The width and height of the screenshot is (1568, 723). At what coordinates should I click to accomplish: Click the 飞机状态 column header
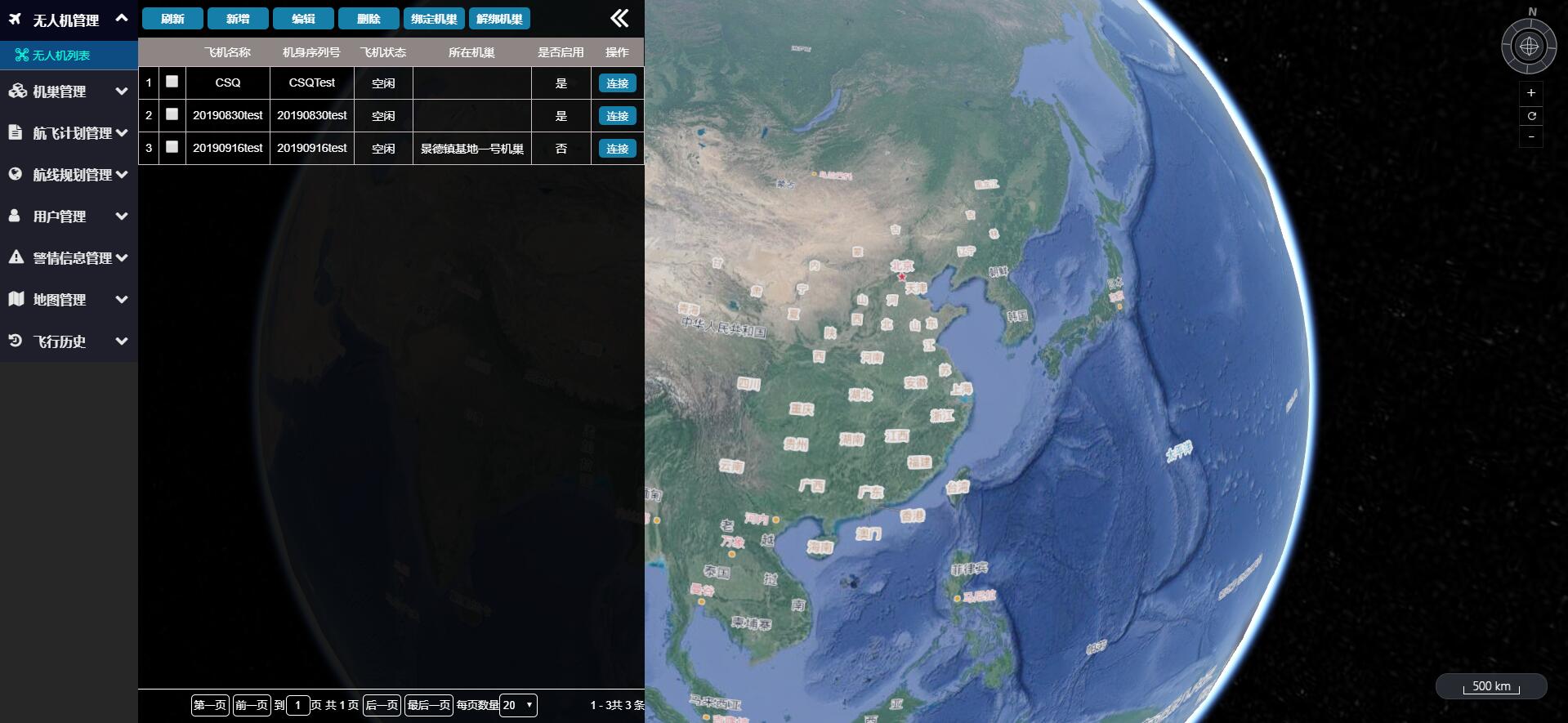tap(383, 52)
